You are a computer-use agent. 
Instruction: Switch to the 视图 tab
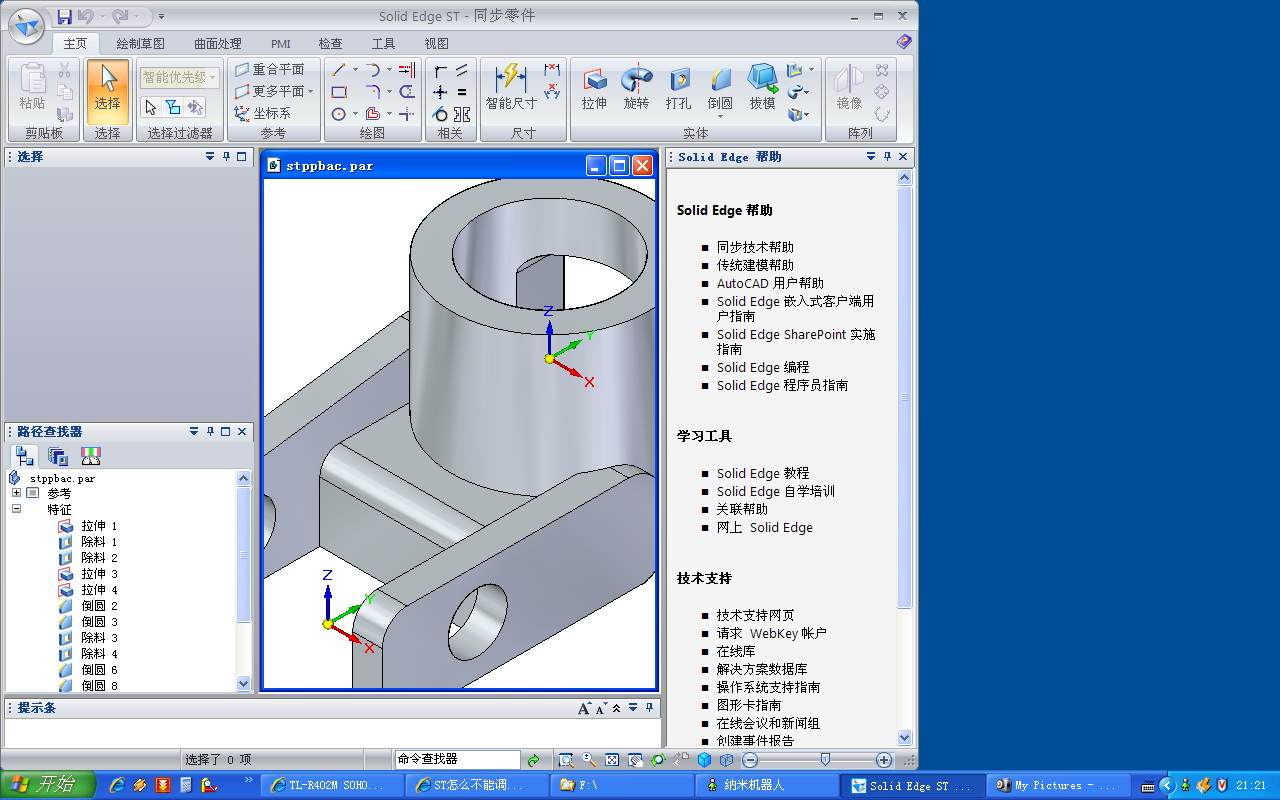(x=436, y=44)
